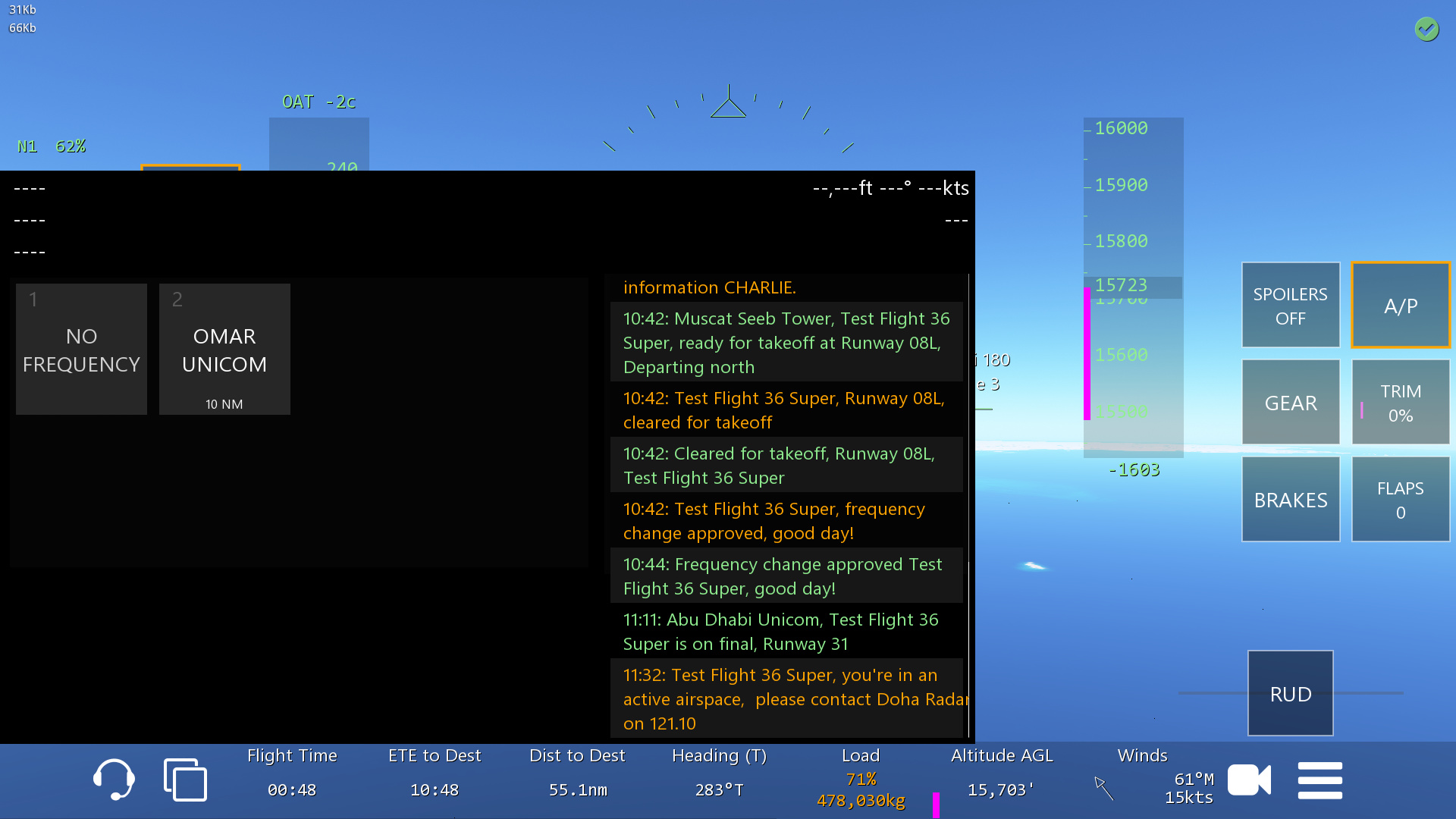
Task: Open the ATC headset communications icon
Action: 114,780
